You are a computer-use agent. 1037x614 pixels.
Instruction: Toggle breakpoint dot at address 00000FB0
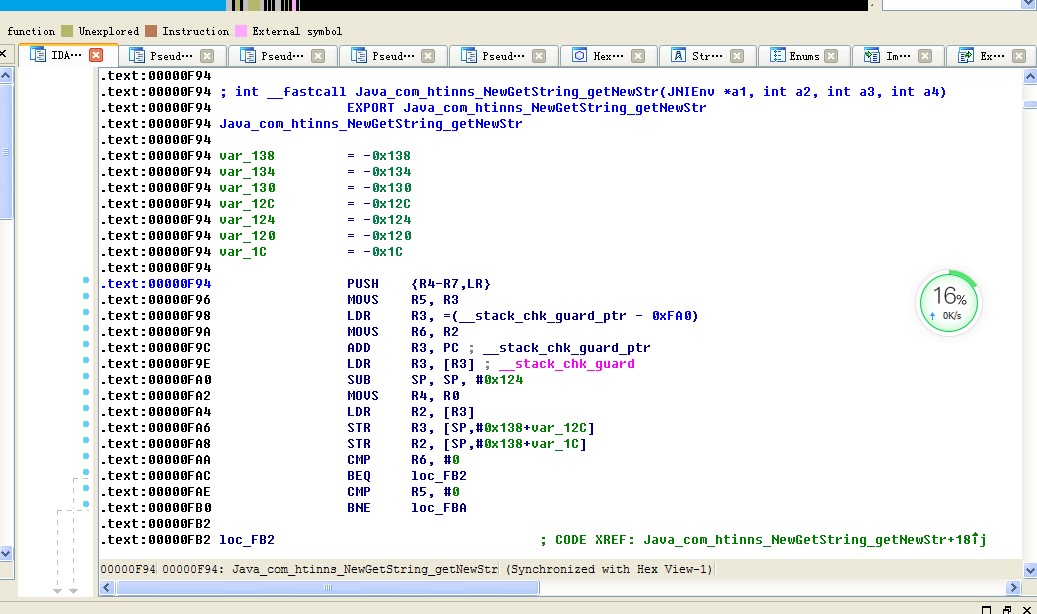[86, 504]
